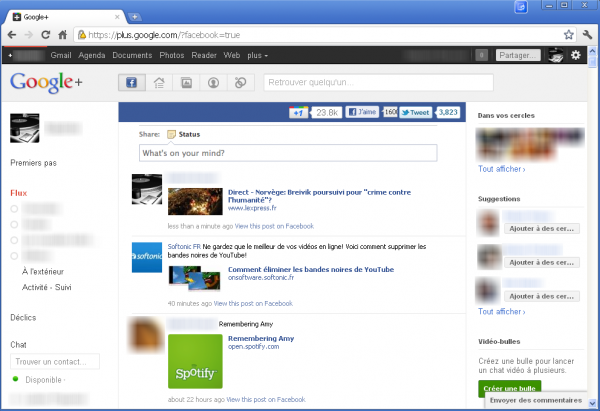Bookmark page with the star icon

coord(569,35)
